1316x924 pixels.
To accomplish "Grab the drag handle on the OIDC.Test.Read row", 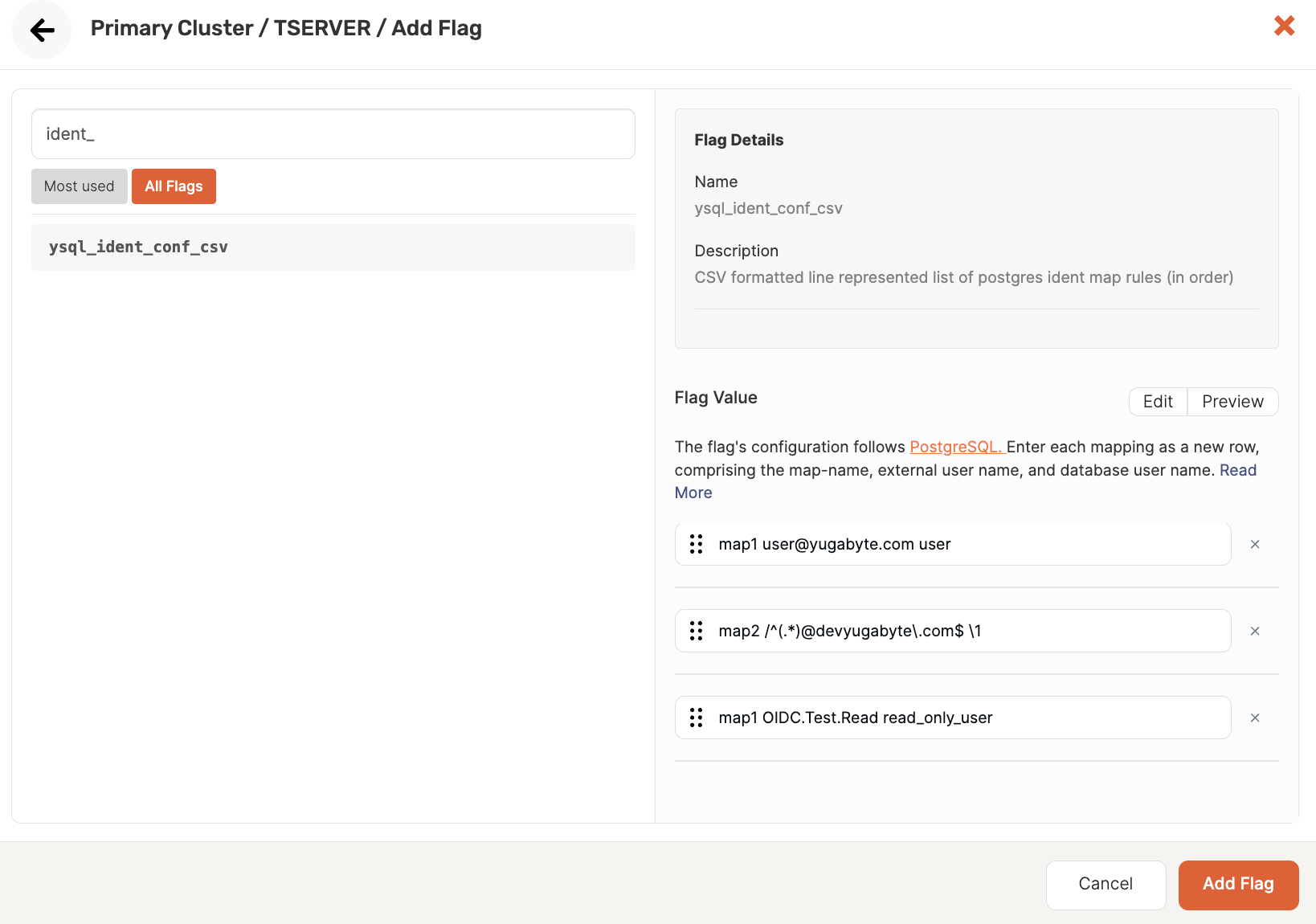I will (696, 718).
